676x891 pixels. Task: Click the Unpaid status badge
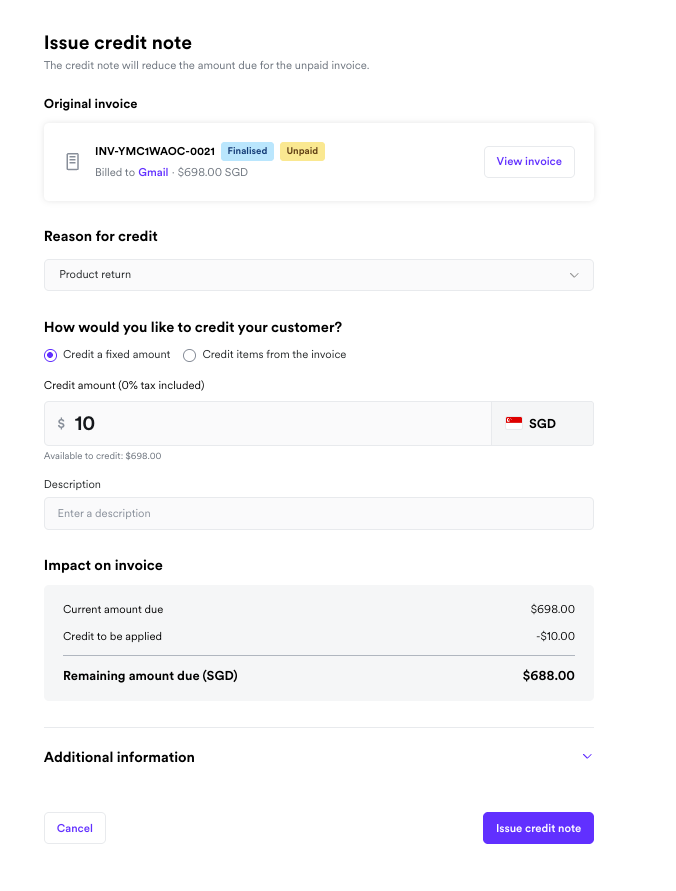pos(302,151)
